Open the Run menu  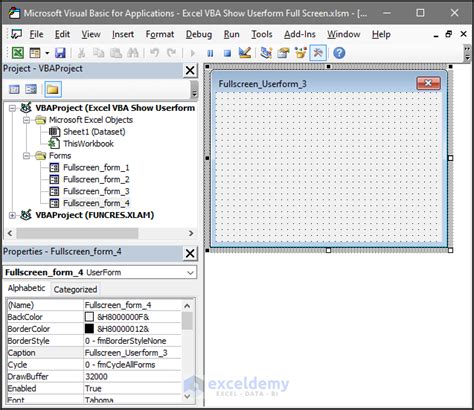coord(232,34)
